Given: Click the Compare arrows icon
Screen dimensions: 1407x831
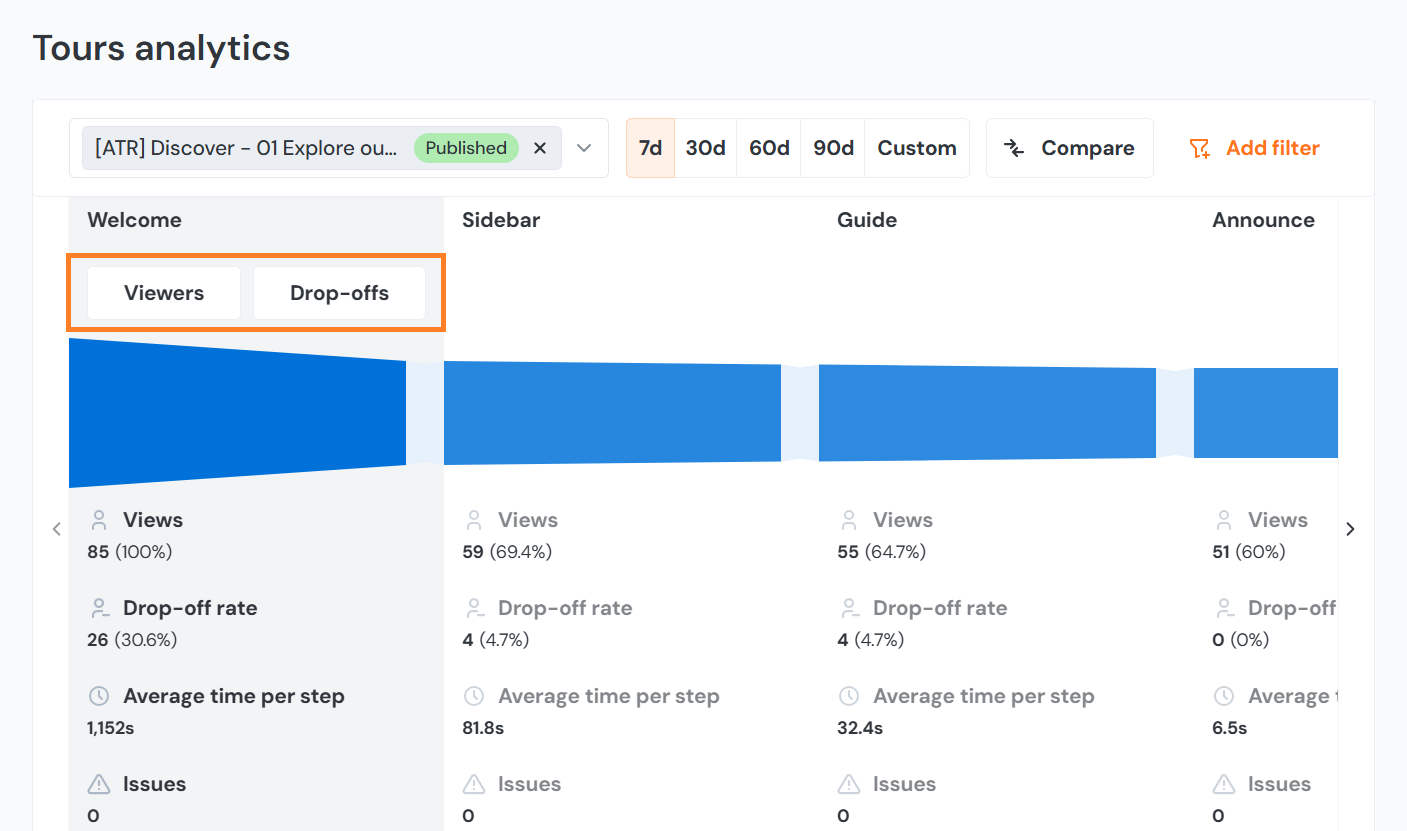Looking at the screenshot, I should coord(1014,149).
